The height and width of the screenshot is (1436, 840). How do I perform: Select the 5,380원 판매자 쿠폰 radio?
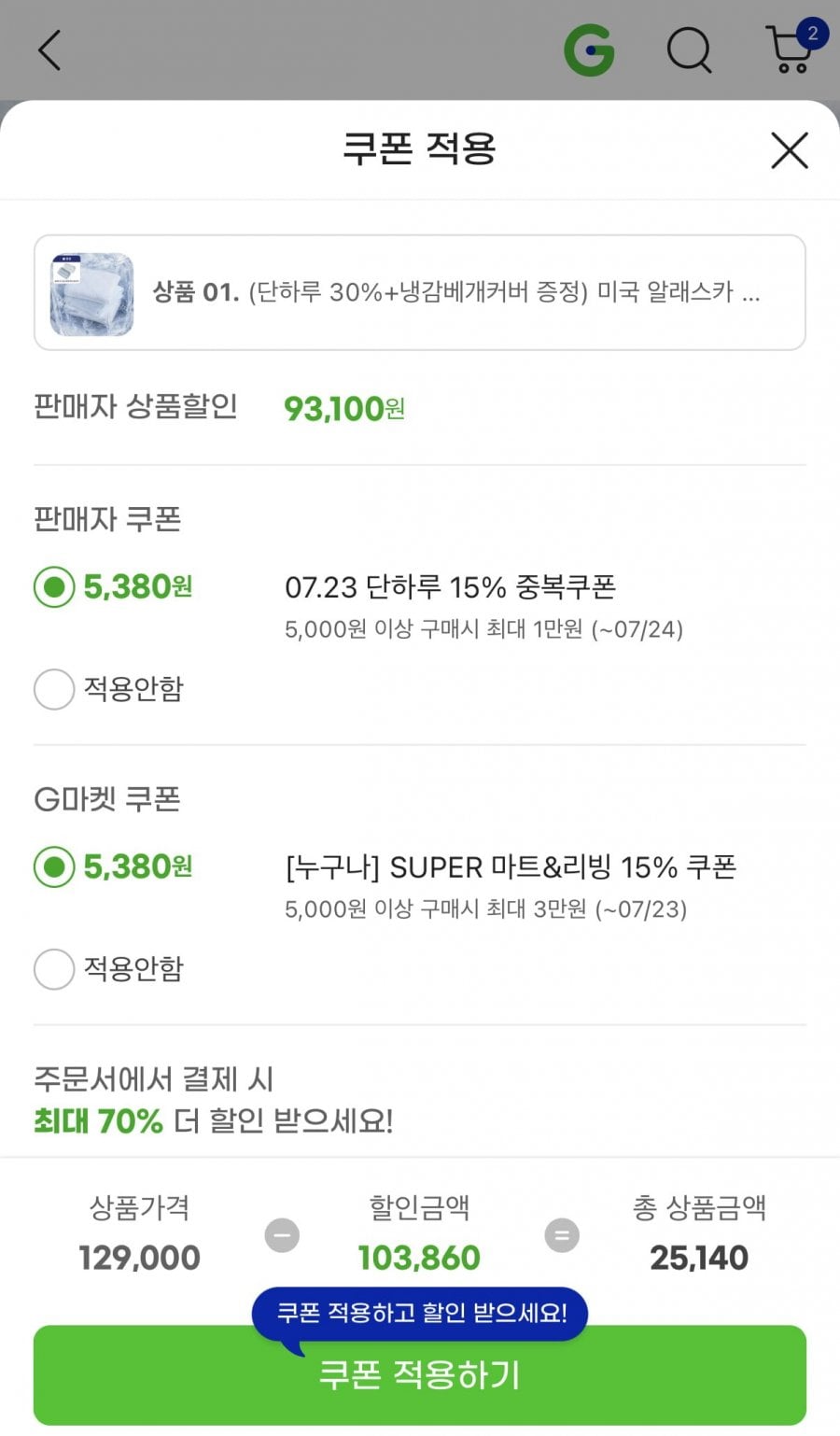(54, 587)
